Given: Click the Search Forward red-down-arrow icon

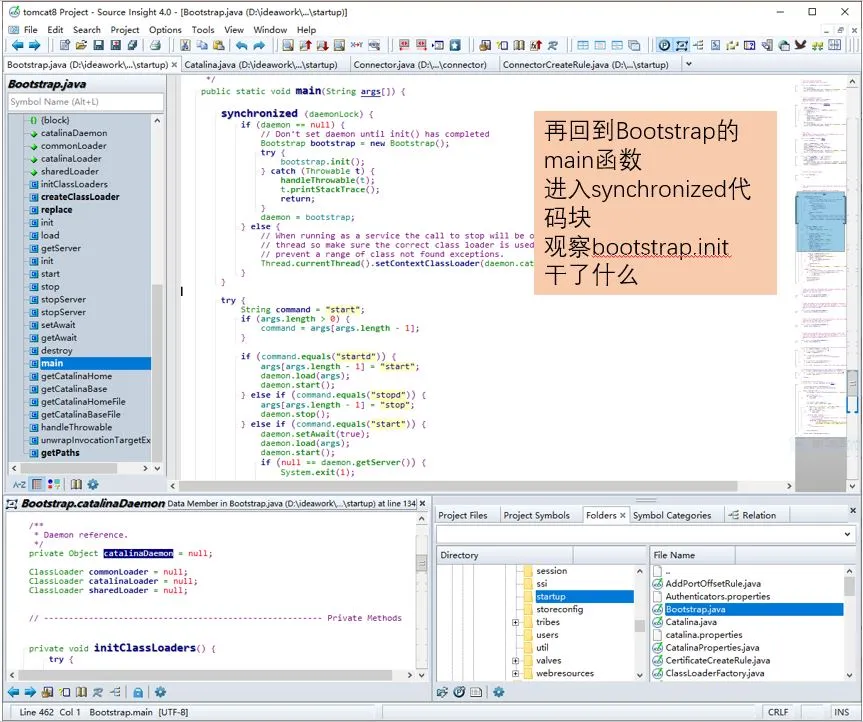Looking at the screenshot, I should tap(323, 45).
